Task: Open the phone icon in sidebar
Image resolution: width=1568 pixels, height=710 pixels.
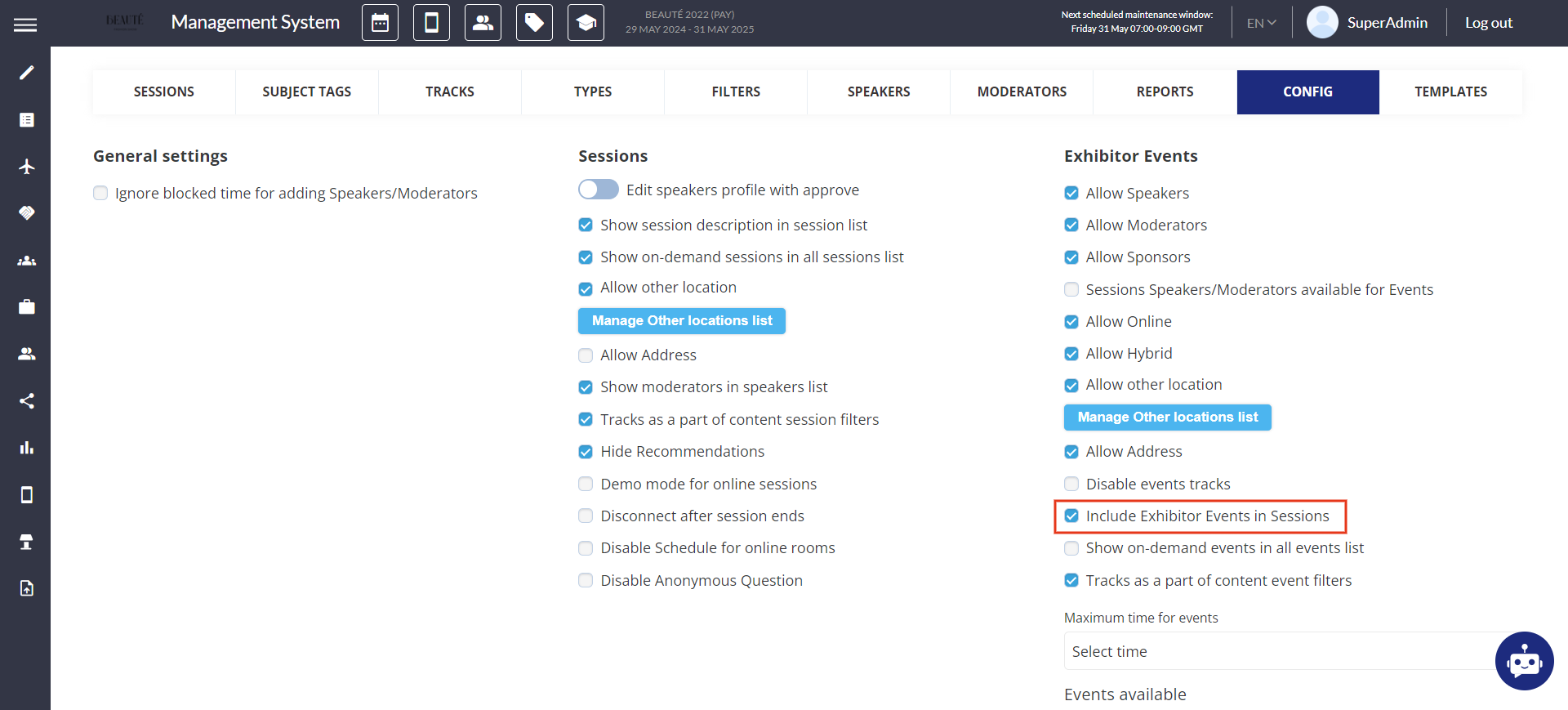Action: [x=26, y=495]
